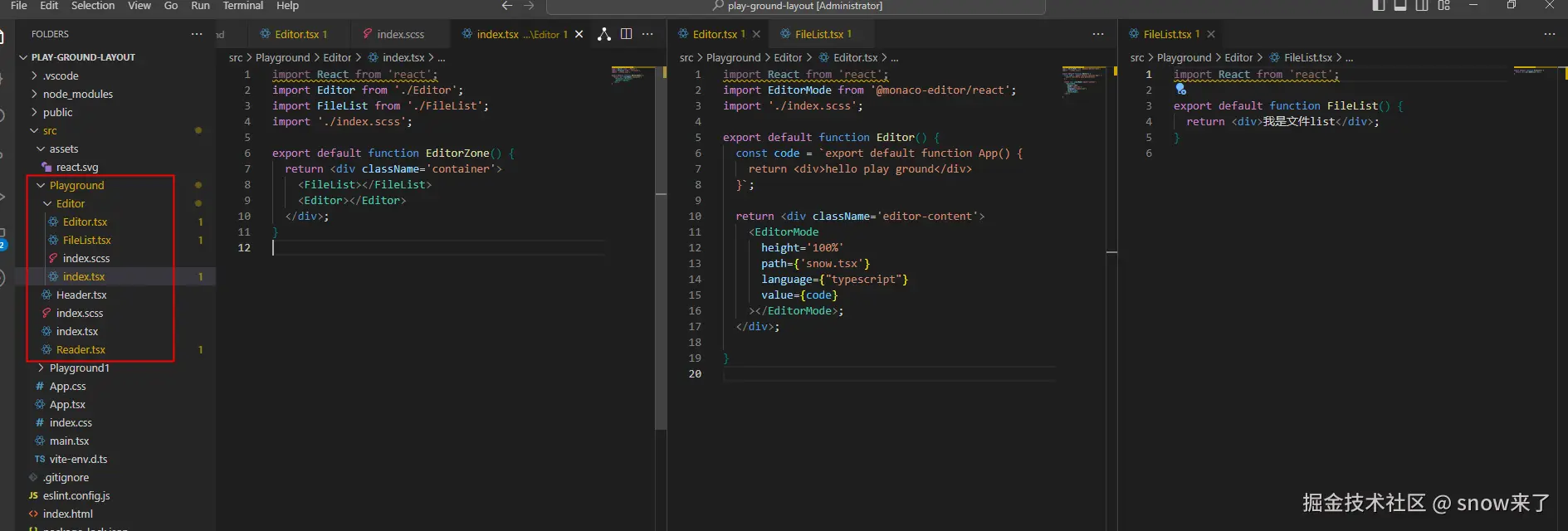Viewport: 1568px width, 531px height.
Task: Click the lightbulb code action in FileList.tsx editor
Action: point(1180,90)
